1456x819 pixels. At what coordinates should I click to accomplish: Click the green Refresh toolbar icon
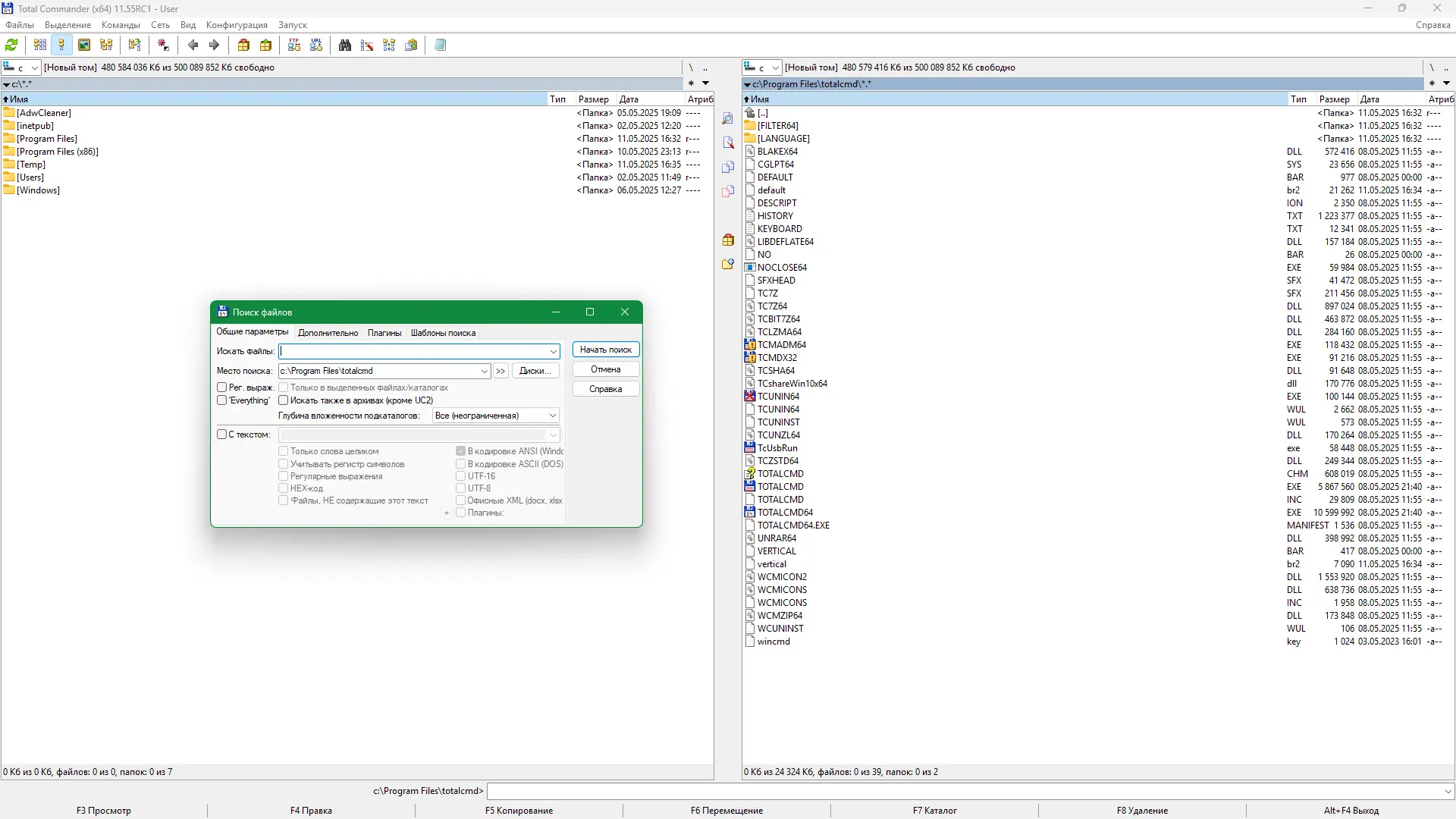(11, 45)
